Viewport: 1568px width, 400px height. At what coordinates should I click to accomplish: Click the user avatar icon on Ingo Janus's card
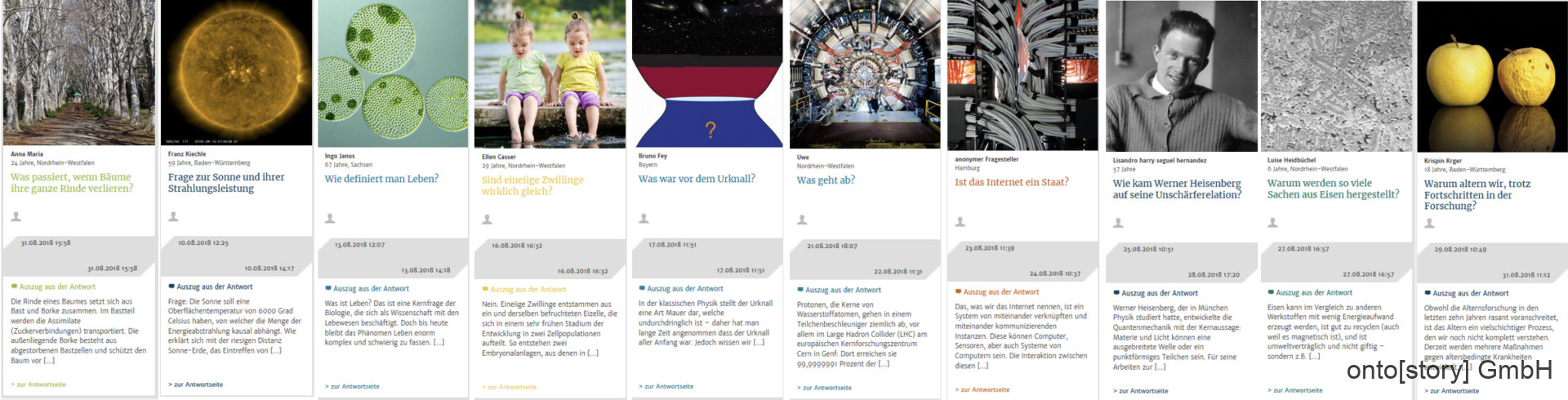tap(330, 219)
